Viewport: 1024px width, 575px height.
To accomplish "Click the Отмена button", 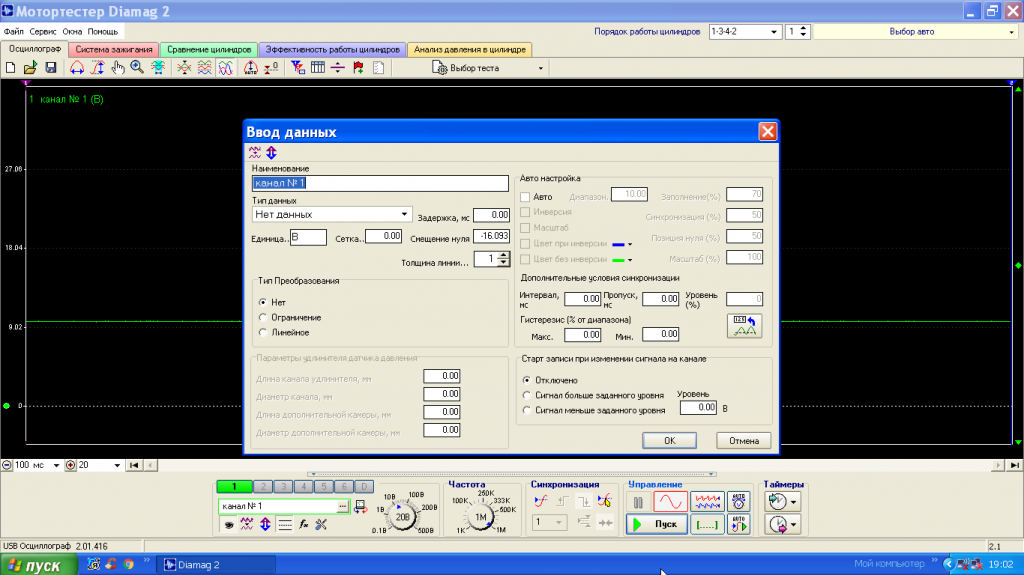I will (744, 440).
